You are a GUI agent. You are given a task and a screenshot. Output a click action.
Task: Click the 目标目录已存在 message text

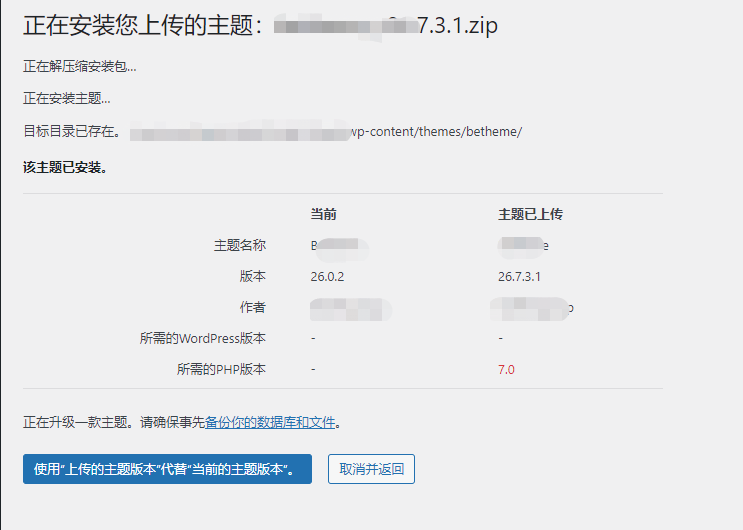72,131
